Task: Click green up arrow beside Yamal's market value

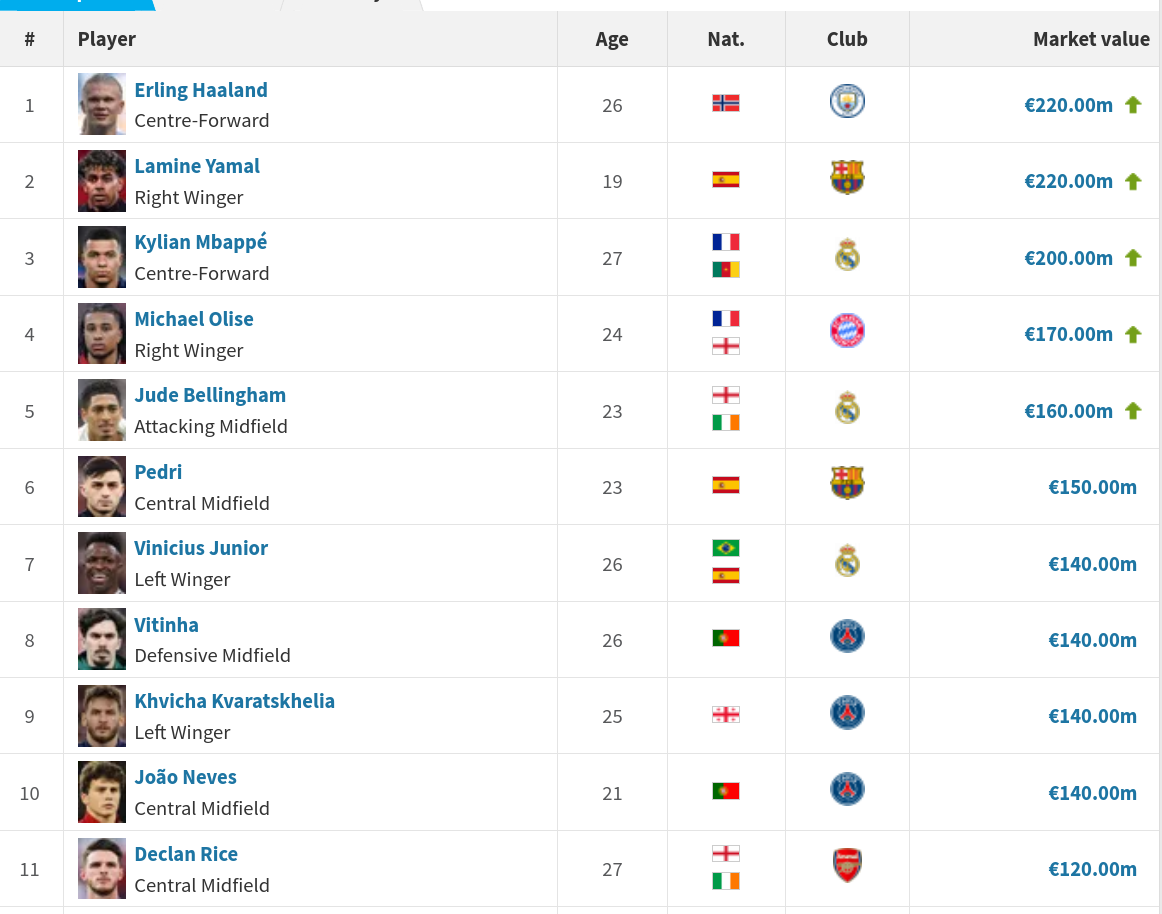Action: pos(1132,182)
